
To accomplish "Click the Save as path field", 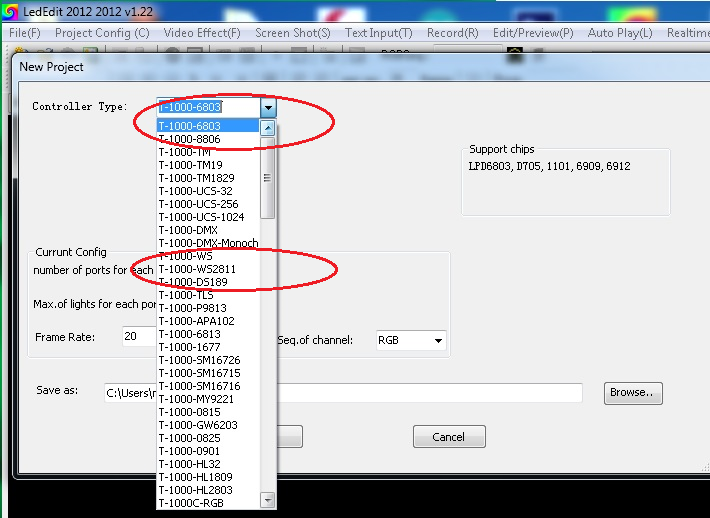I will coord(343,393).
